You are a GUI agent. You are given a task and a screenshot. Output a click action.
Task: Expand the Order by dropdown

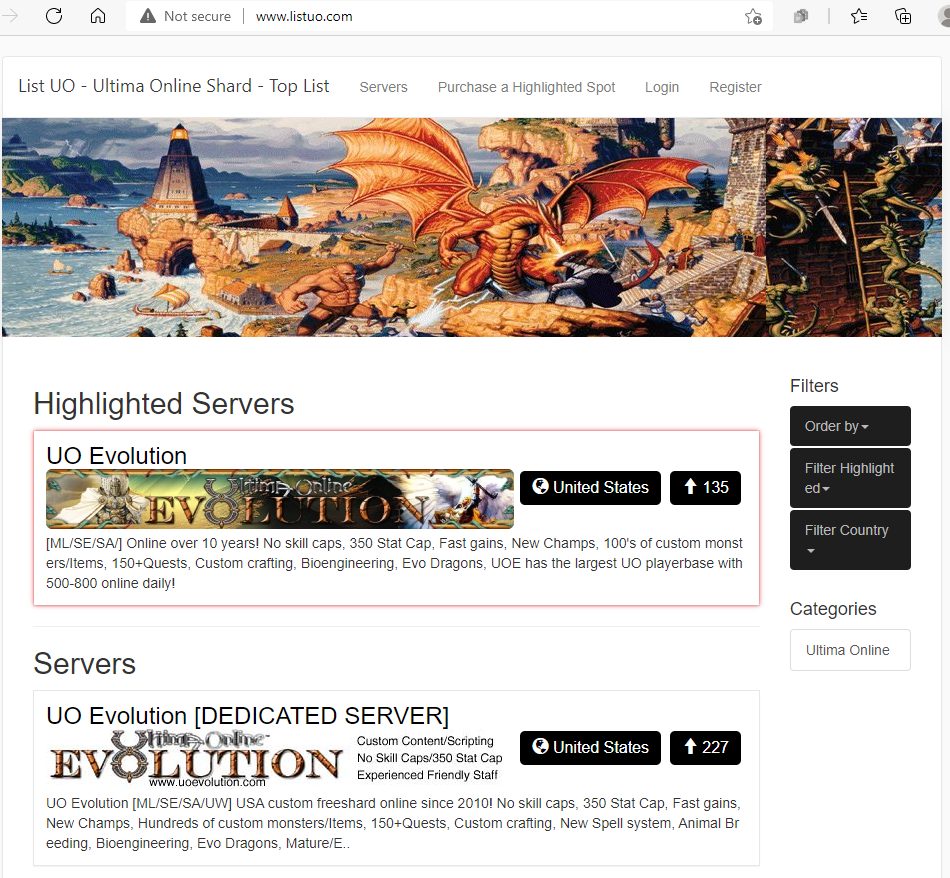[850, 426]
